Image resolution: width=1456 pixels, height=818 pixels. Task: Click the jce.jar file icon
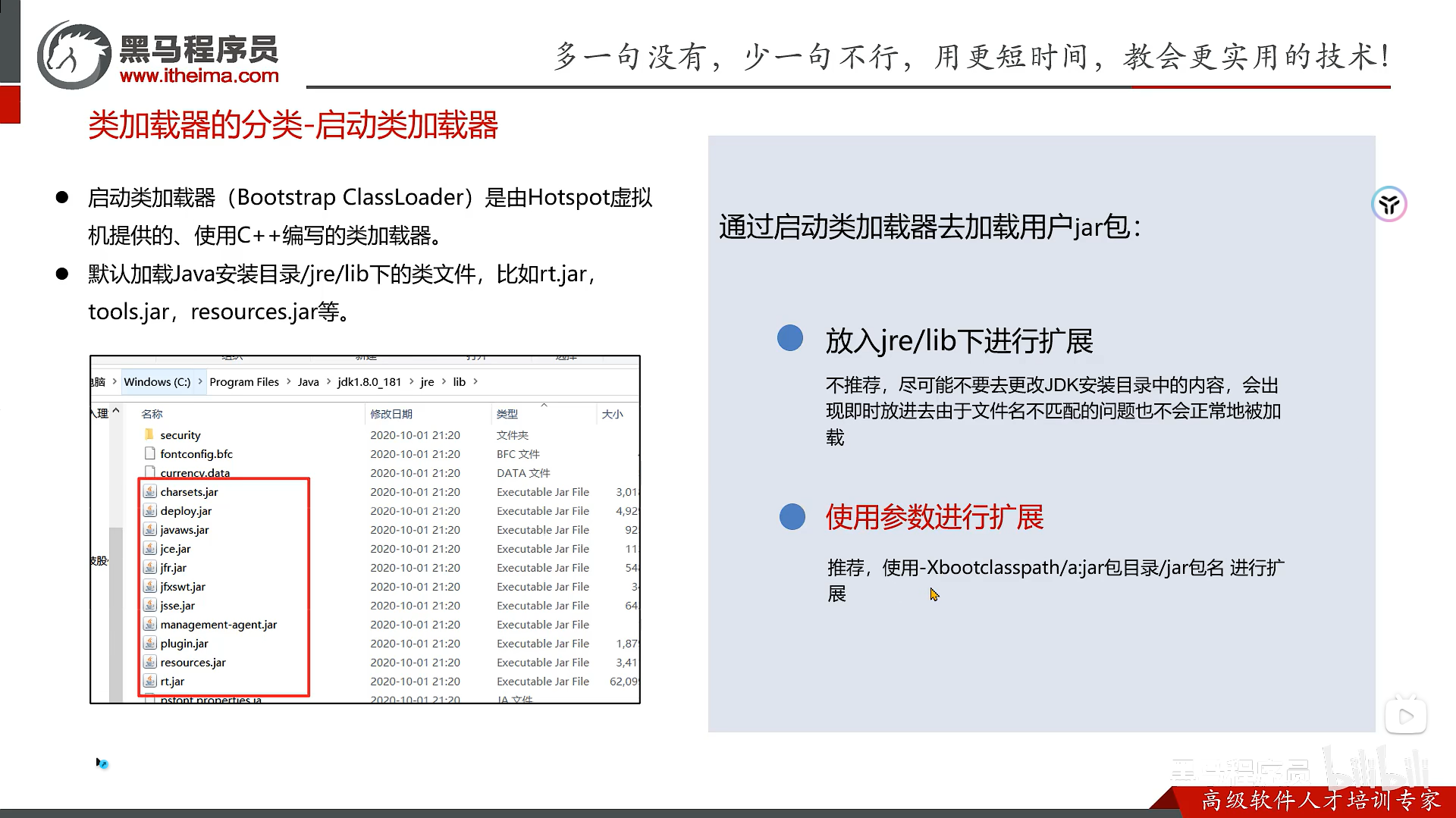click(x=150, y=548)
